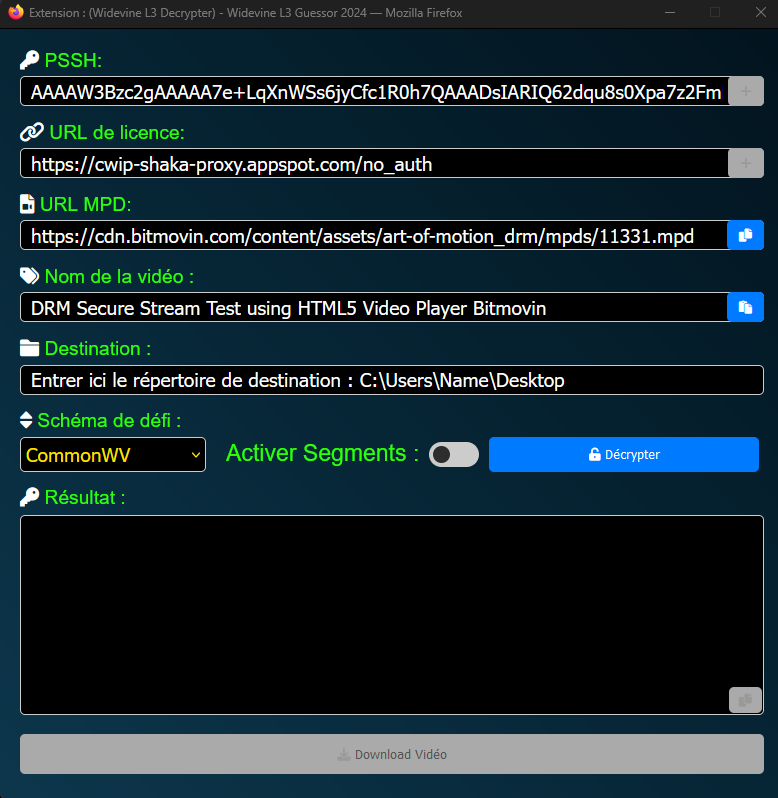Copy the URL MPD value with the blue button
The height and width of the screenshot is (798, 778).
click(745, 235)
